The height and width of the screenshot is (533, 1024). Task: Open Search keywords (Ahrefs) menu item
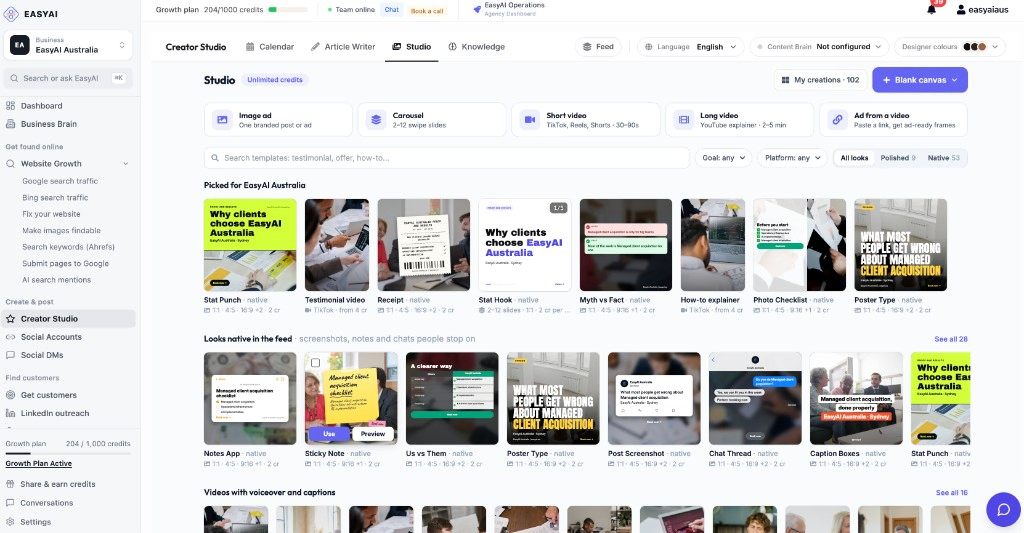(69, 247)
